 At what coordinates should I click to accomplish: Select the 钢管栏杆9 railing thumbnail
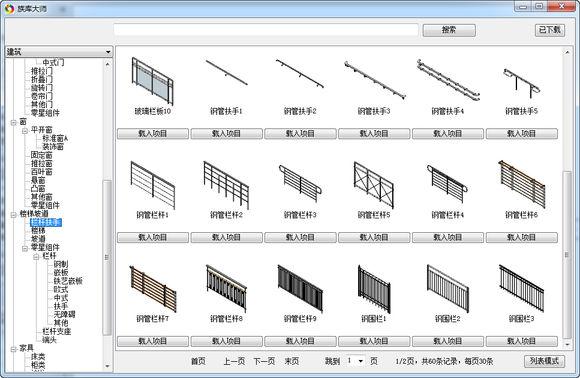pyautogui.click(x=300, y=288)
